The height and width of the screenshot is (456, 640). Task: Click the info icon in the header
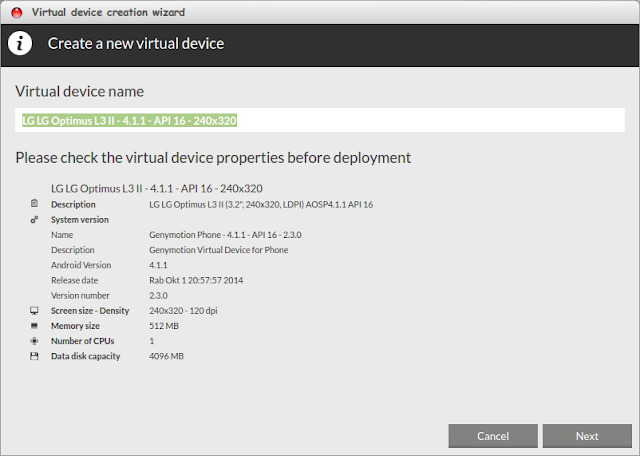[x=20, y=43]
